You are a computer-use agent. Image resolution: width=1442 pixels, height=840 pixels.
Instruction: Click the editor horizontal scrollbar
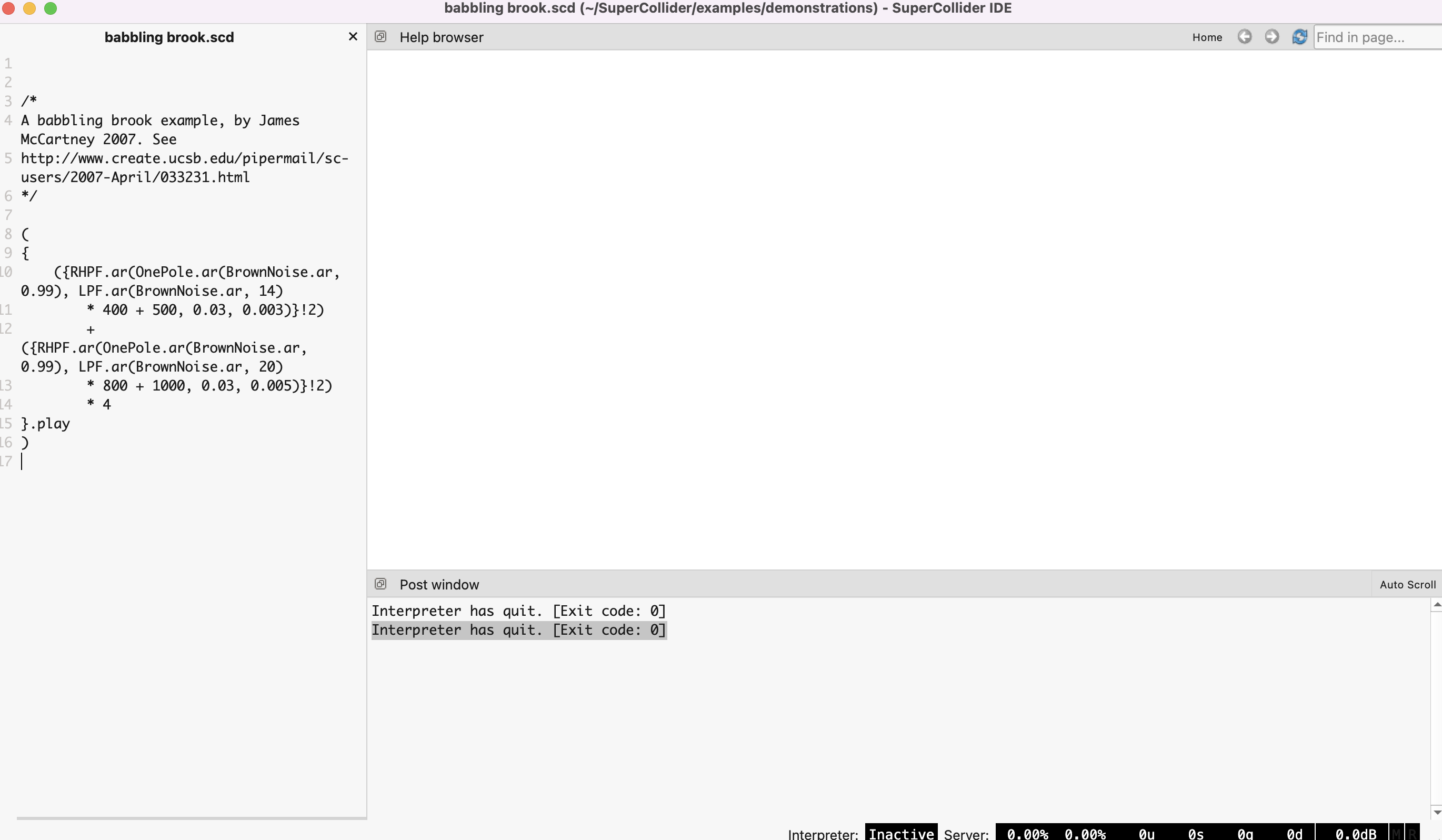(191, 818)
